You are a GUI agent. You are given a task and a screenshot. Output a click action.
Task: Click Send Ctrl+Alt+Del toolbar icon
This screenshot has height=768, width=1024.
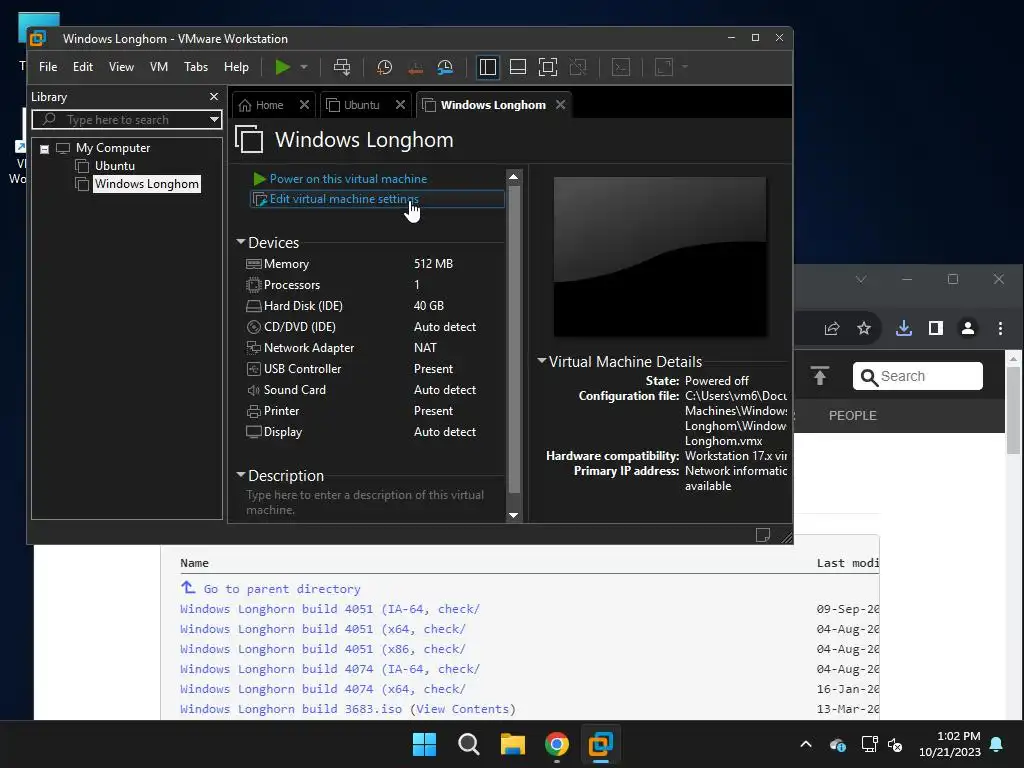342,67
